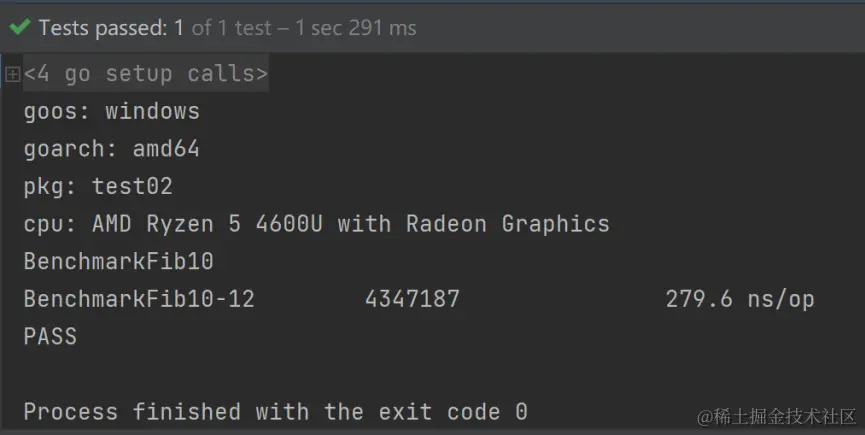Expand the folded go setup calls block
The image size is (865, 435).
(12, 74)
